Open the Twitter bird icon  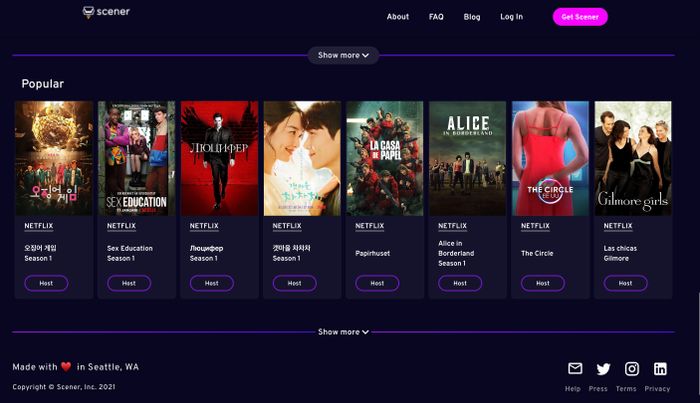point(603,369)
